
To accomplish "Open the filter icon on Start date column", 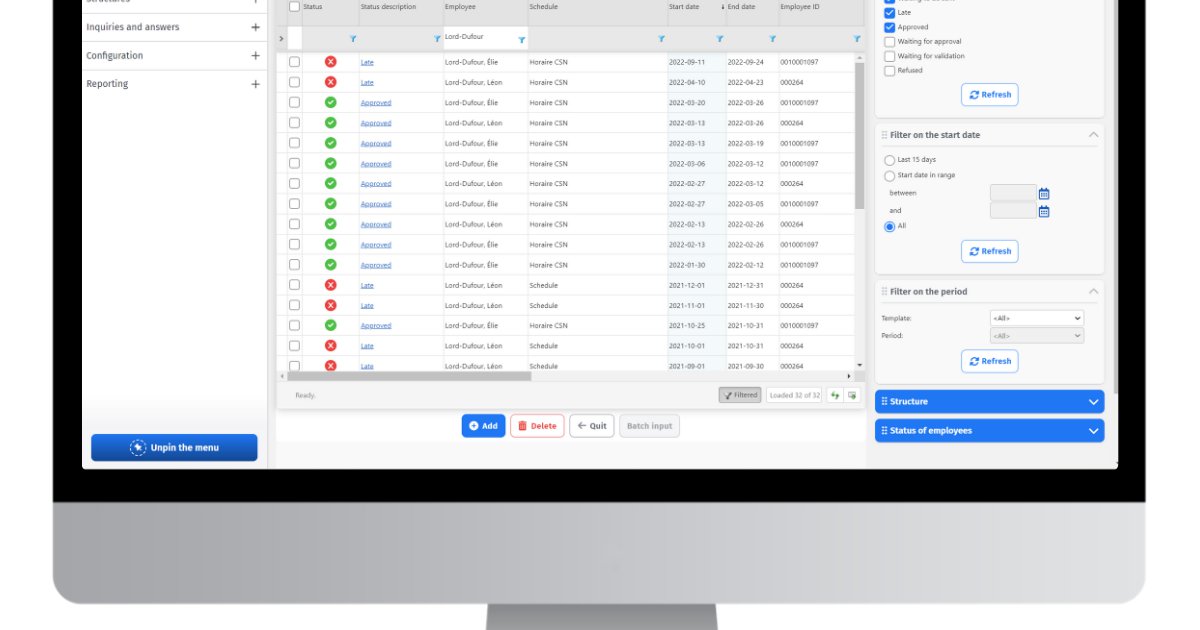I will click(x=719, y=38).
